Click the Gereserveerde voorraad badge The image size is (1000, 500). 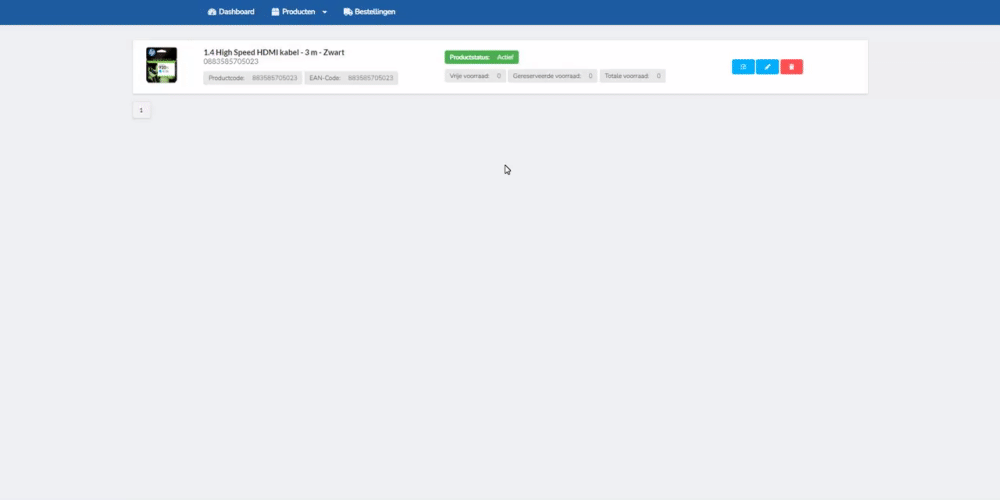[x=552, y=76]
